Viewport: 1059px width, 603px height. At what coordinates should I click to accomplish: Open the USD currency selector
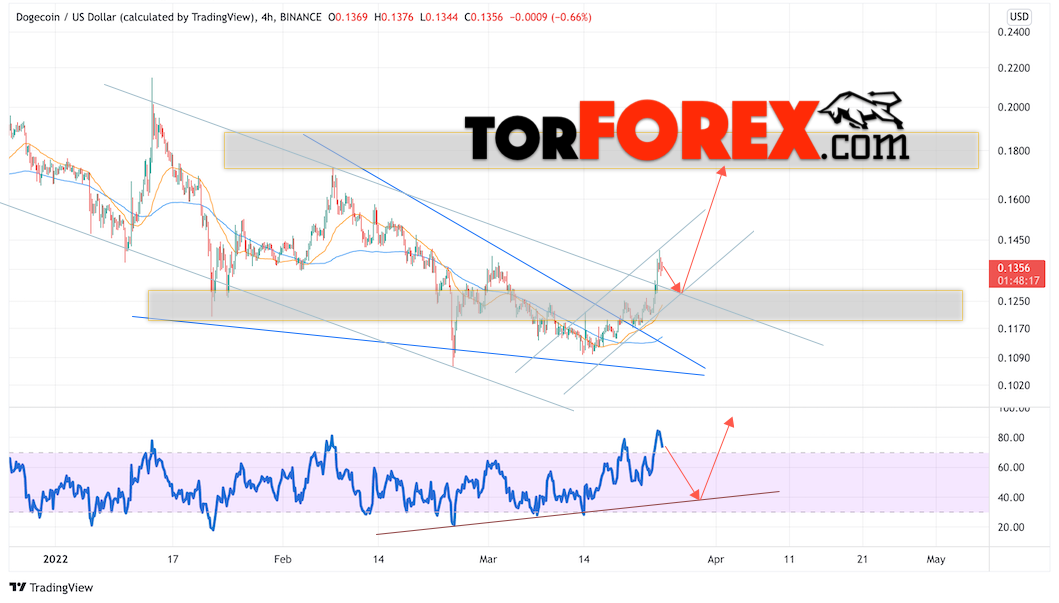pyautogui.click(x=1018, y=17)
